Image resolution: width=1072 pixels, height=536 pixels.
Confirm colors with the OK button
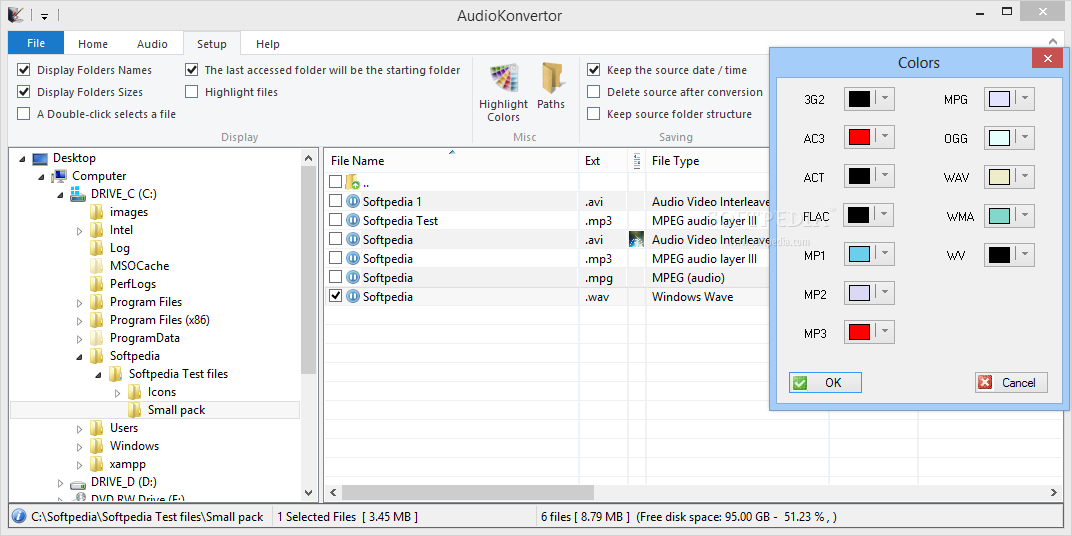point(825,382)
